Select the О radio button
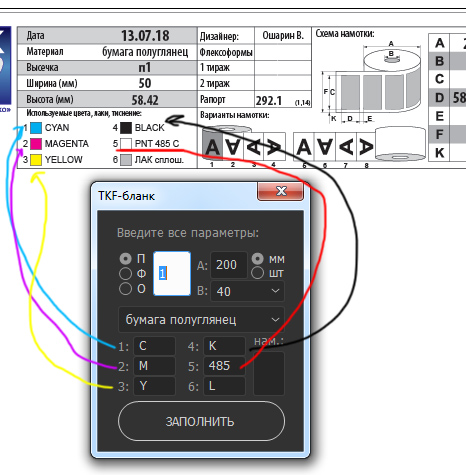This screenshot has height=475, width=466. coord(126,289)
